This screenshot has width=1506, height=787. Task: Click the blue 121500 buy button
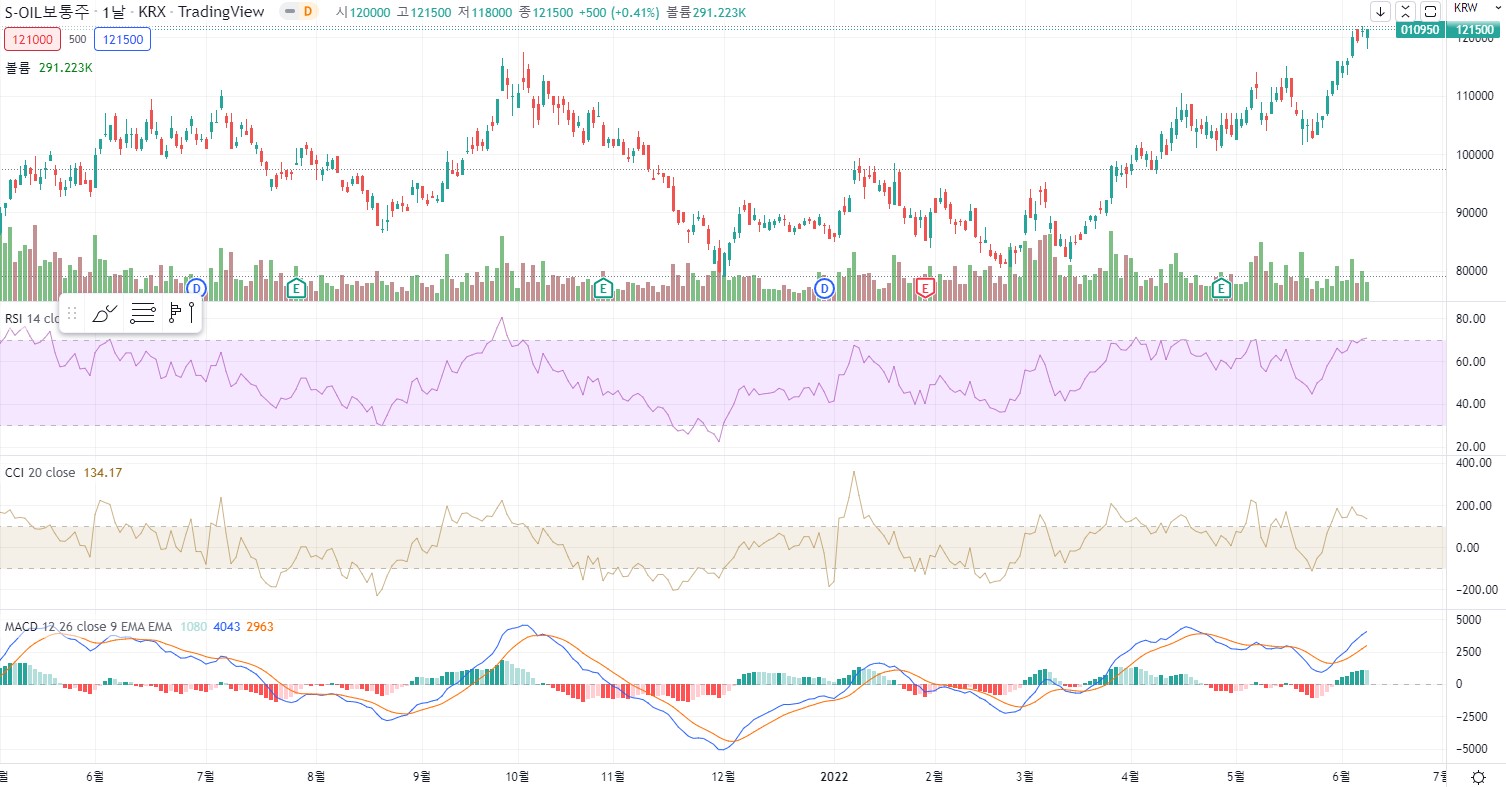pos(122,40)
